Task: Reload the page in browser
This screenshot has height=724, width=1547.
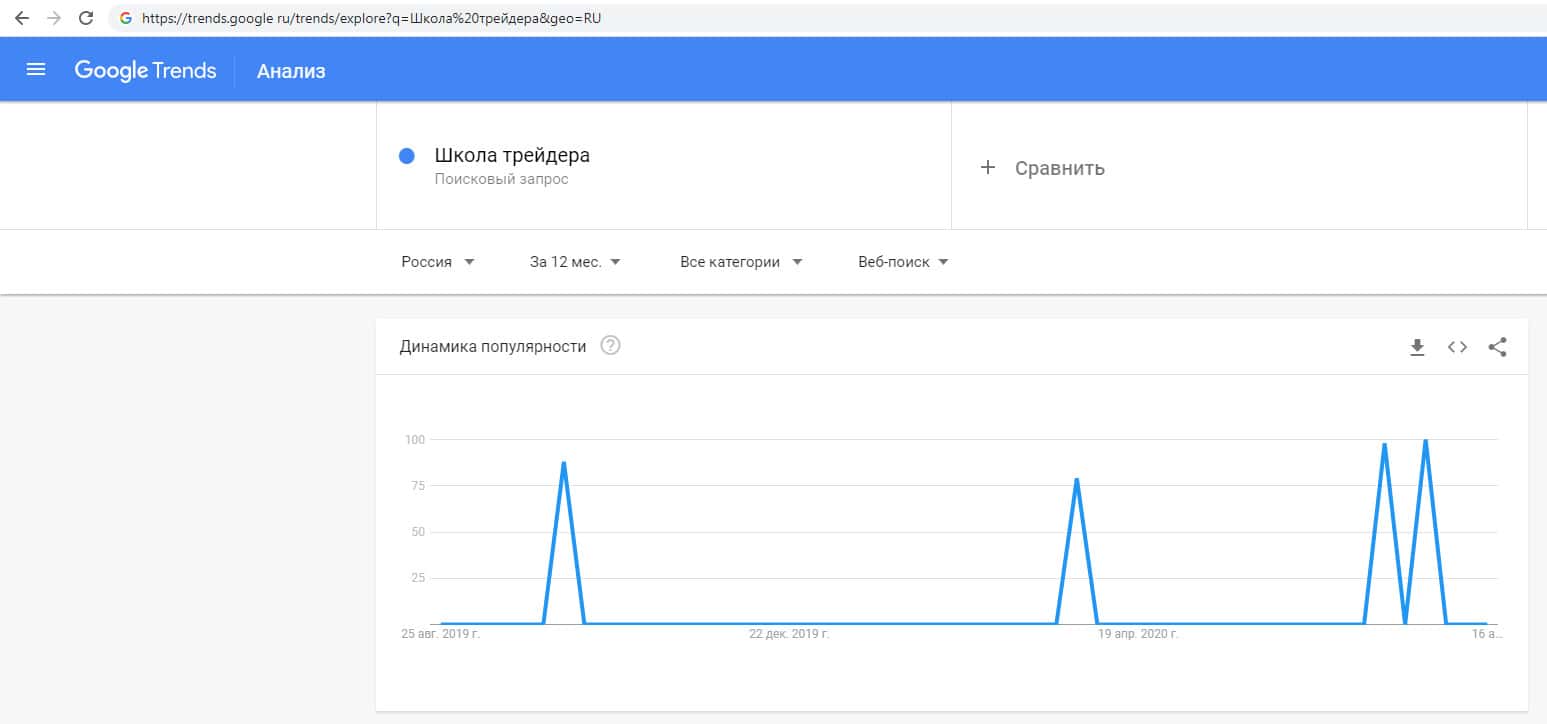Action: (x=86, y=18)
